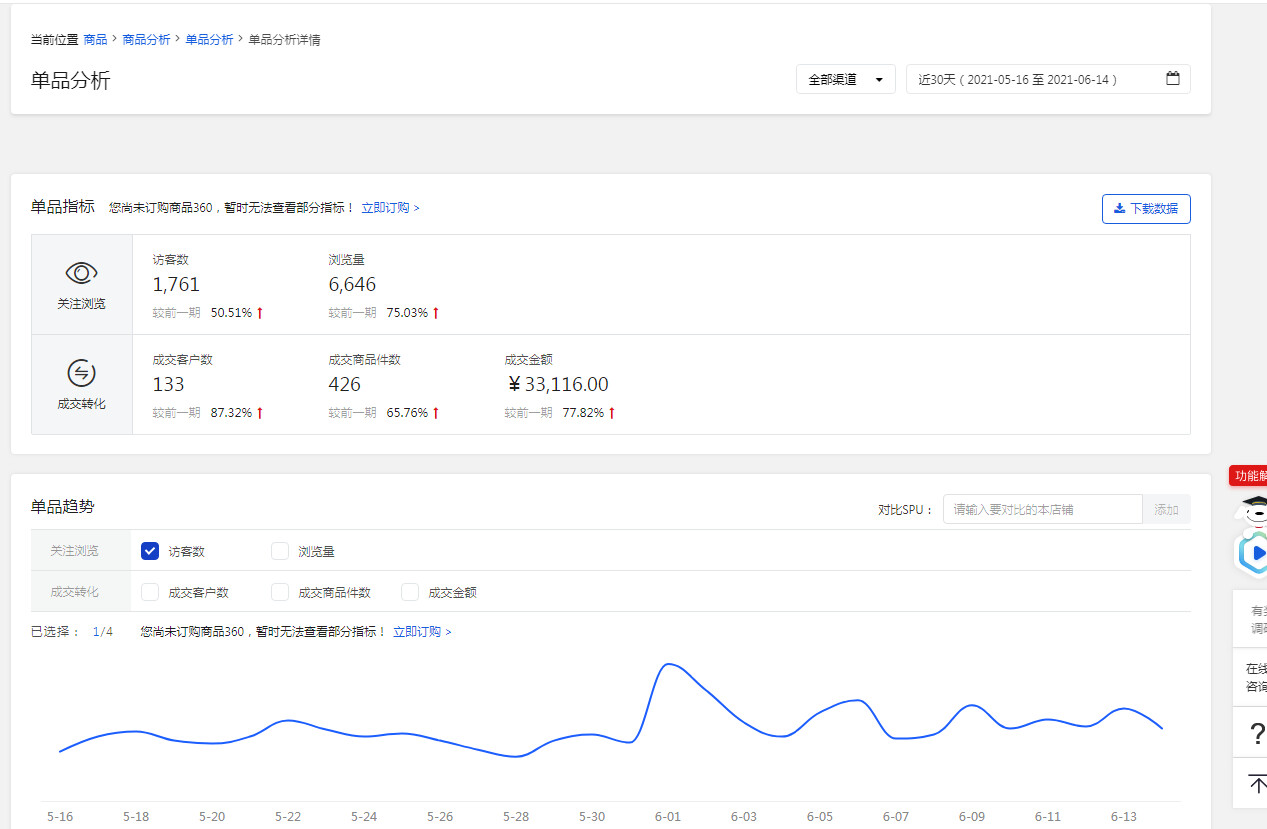Navigate to 单品分析 breadcrumb link
The image size is (1267, 829).
[x=209, y=40]
